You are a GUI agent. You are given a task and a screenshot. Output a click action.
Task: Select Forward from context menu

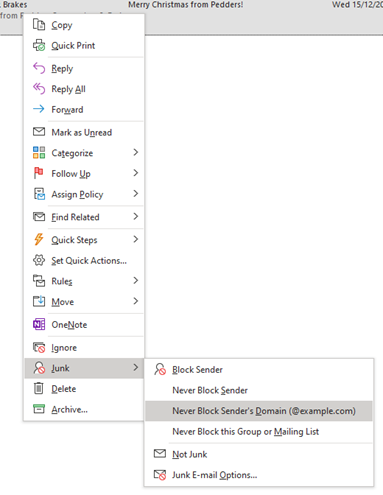84,109
